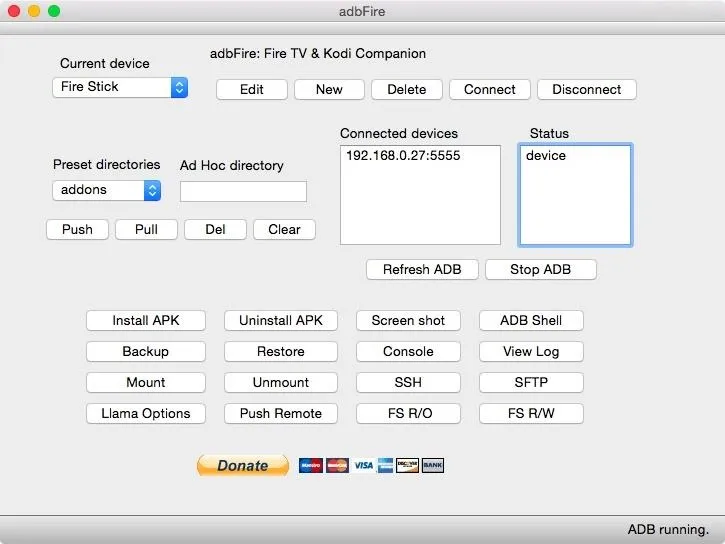This screenshot has width=725, height=544.
Task: Push files to the device
Action: click(x=77, y=229)
